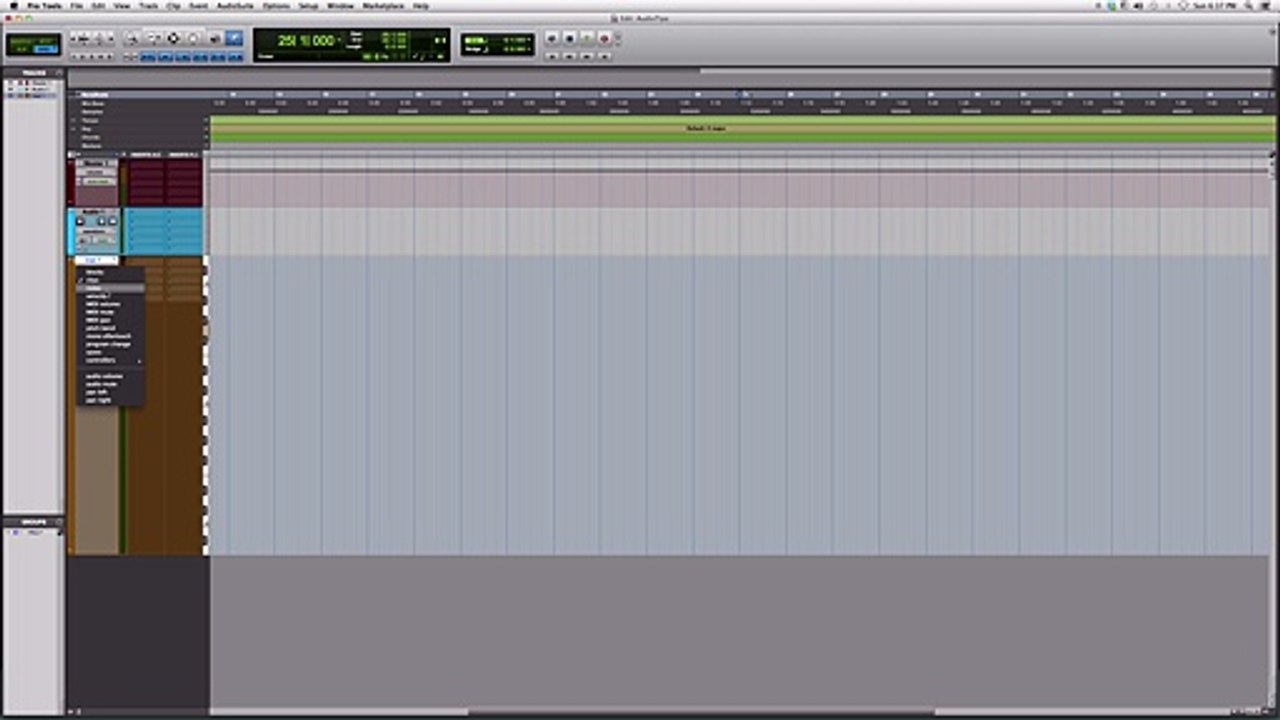Open the Window menu
The image size is (1280, 720).
(x=340, y=5)
